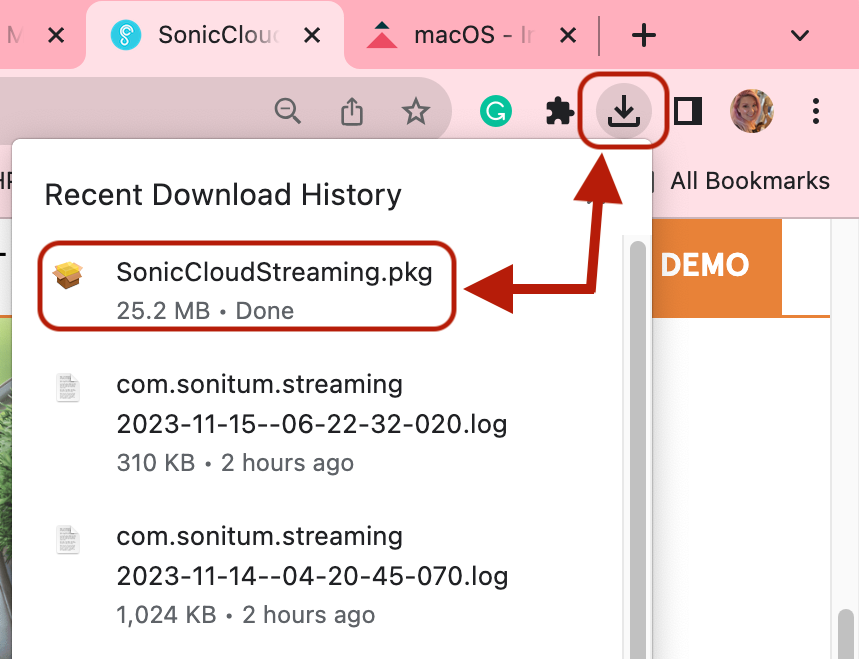Close the macOS tab
The height and width of the screenshot is (659, 859).
pos(568,36)
